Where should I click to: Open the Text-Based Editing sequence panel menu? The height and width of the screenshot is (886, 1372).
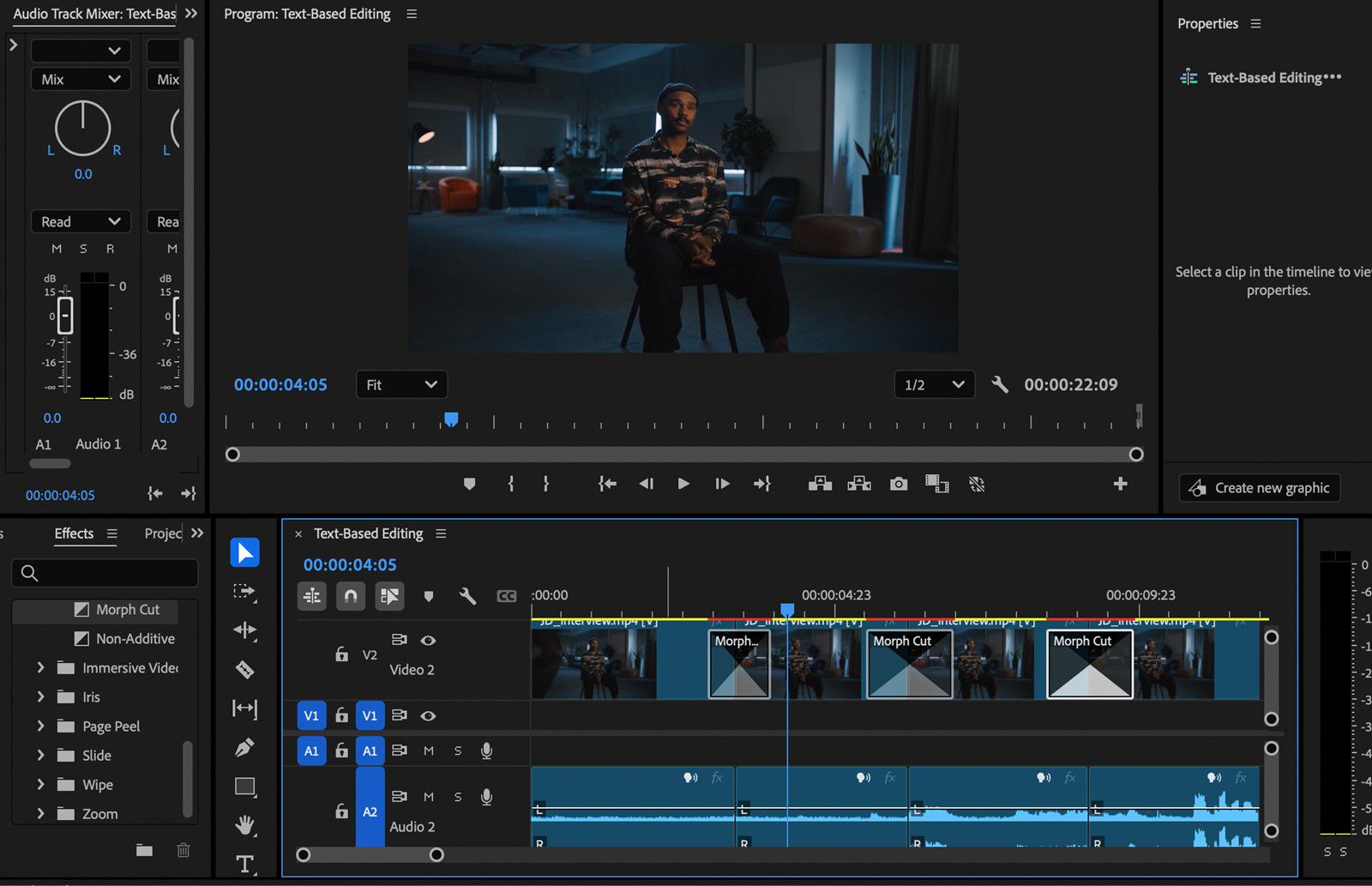[x=441, y=533]
